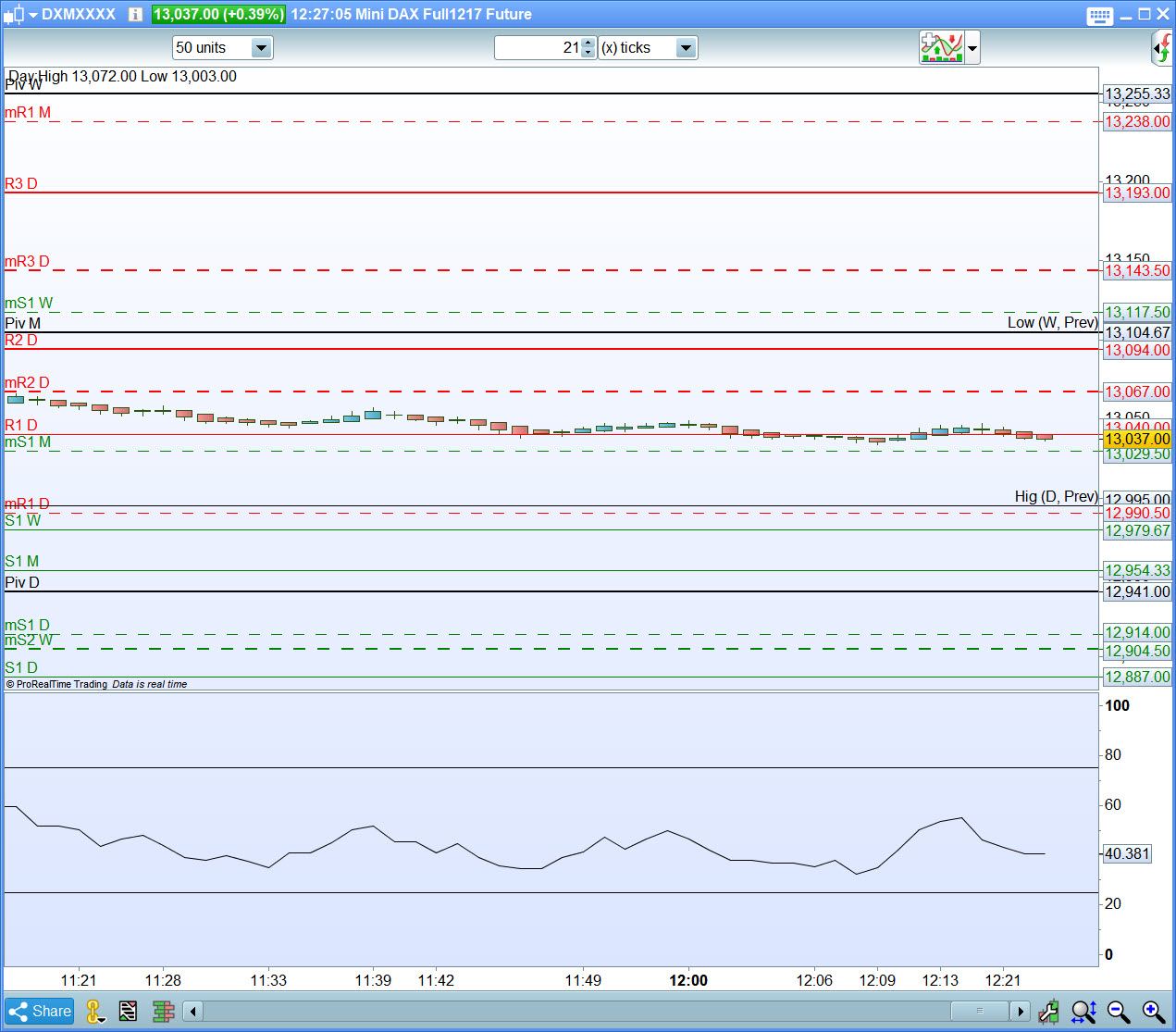
Task: Zoom out using the minus magnifier
Action: (1118, 1012)
